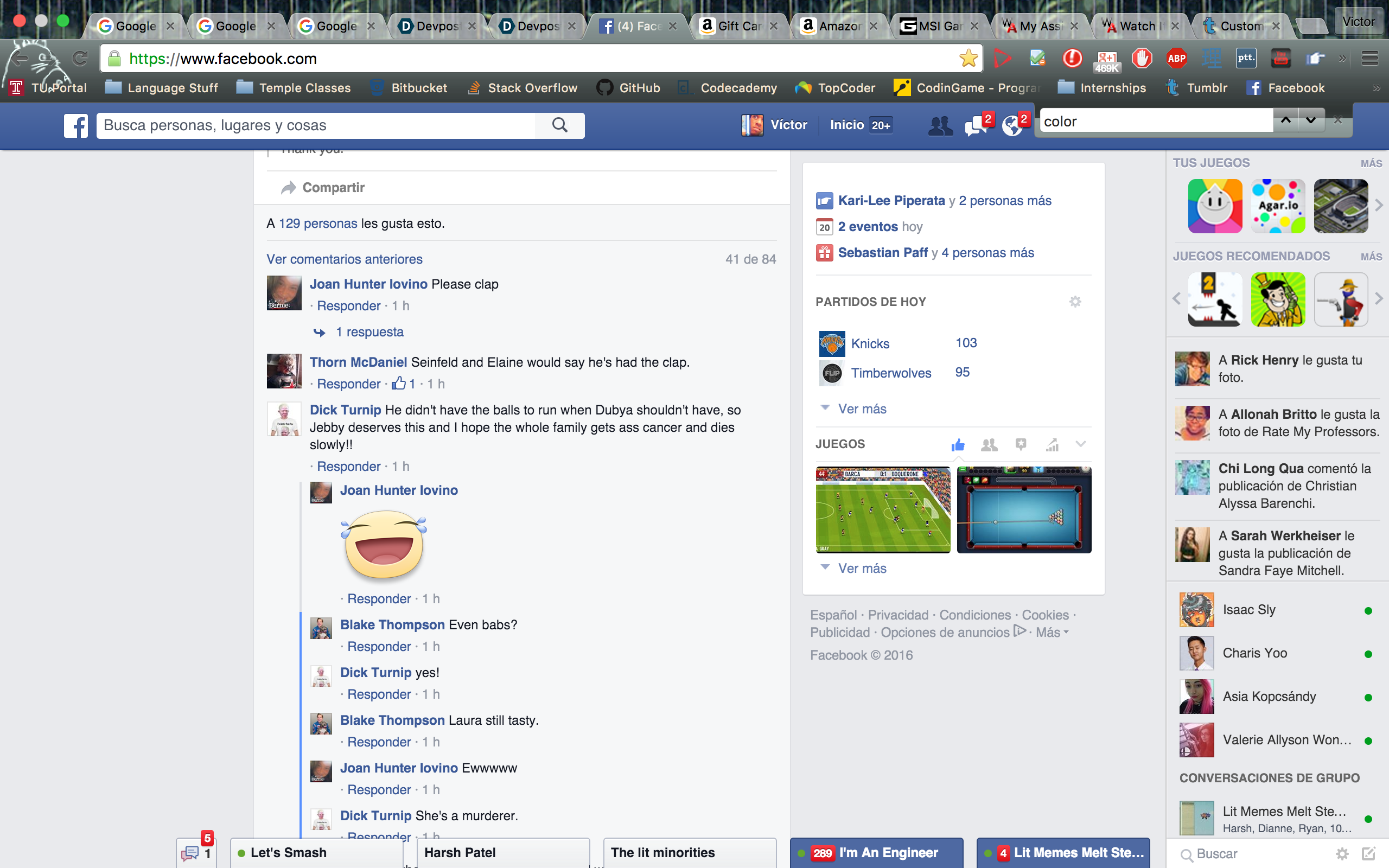Click the AdBlock Plus extension icon
This screenshot has height=868, width=1389.
[1176, 58]
